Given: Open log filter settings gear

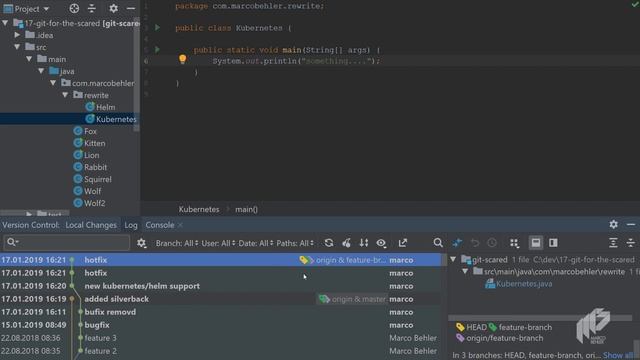Looking at the screenshot, I should (141, 243).
